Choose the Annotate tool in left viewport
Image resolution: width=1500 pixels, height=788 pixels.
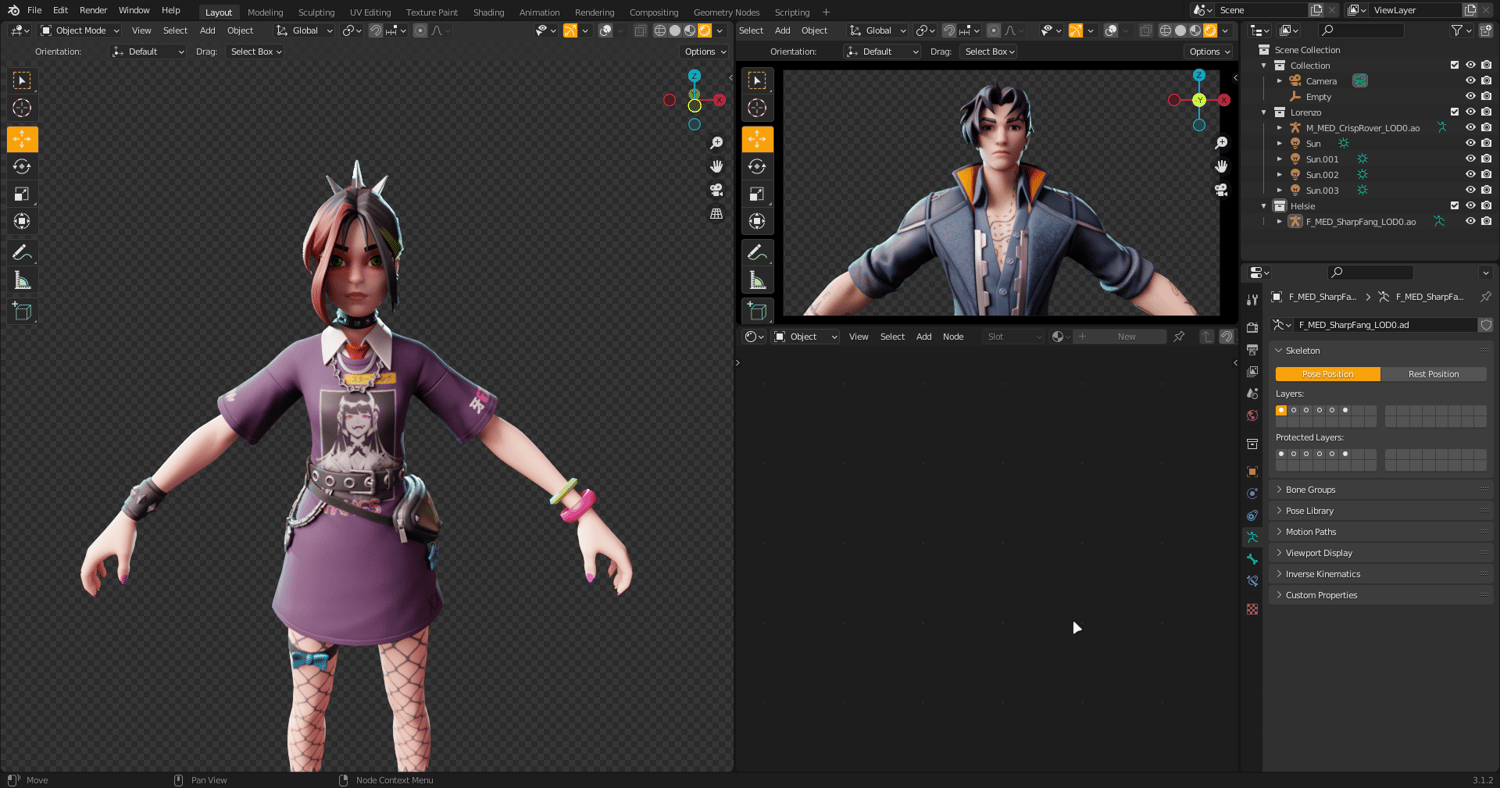click(x=22, y=252)
